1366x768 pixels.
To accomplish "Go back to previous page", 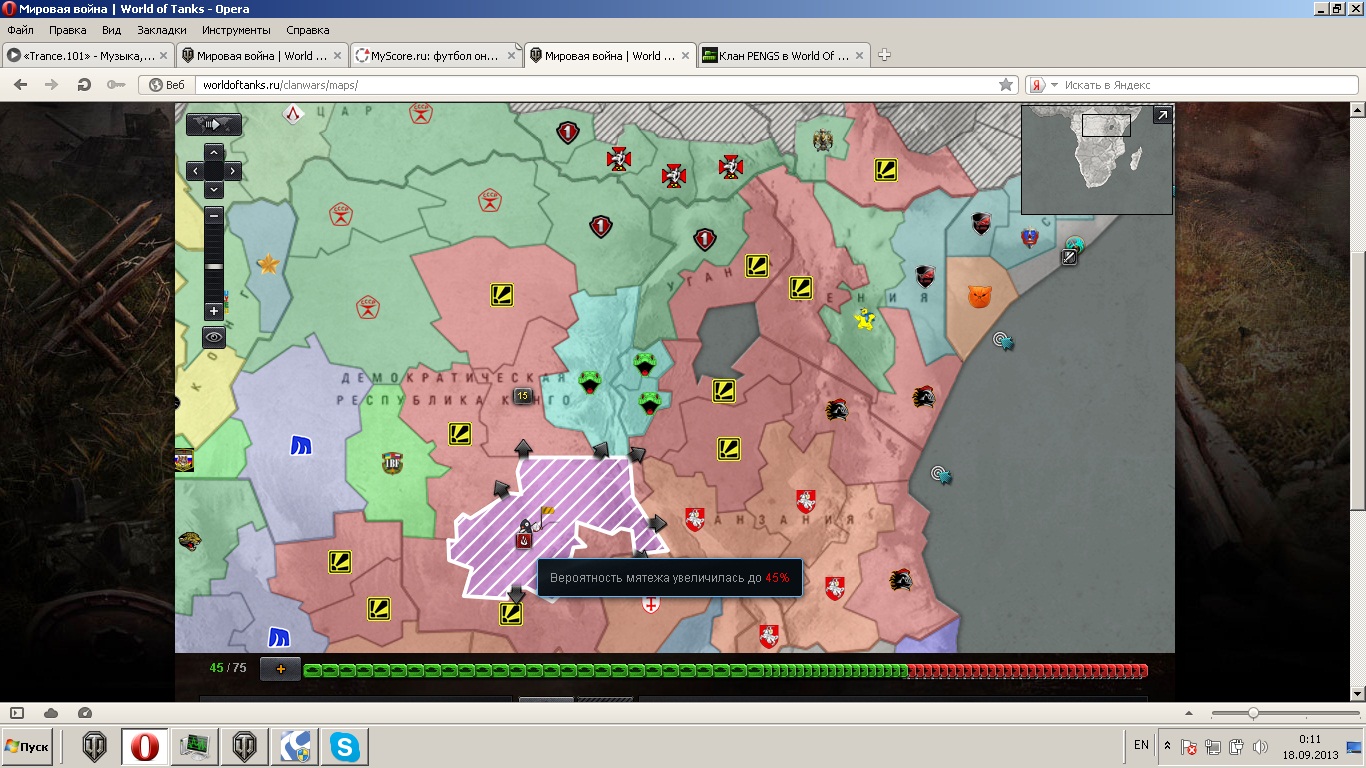I will 20,85.
